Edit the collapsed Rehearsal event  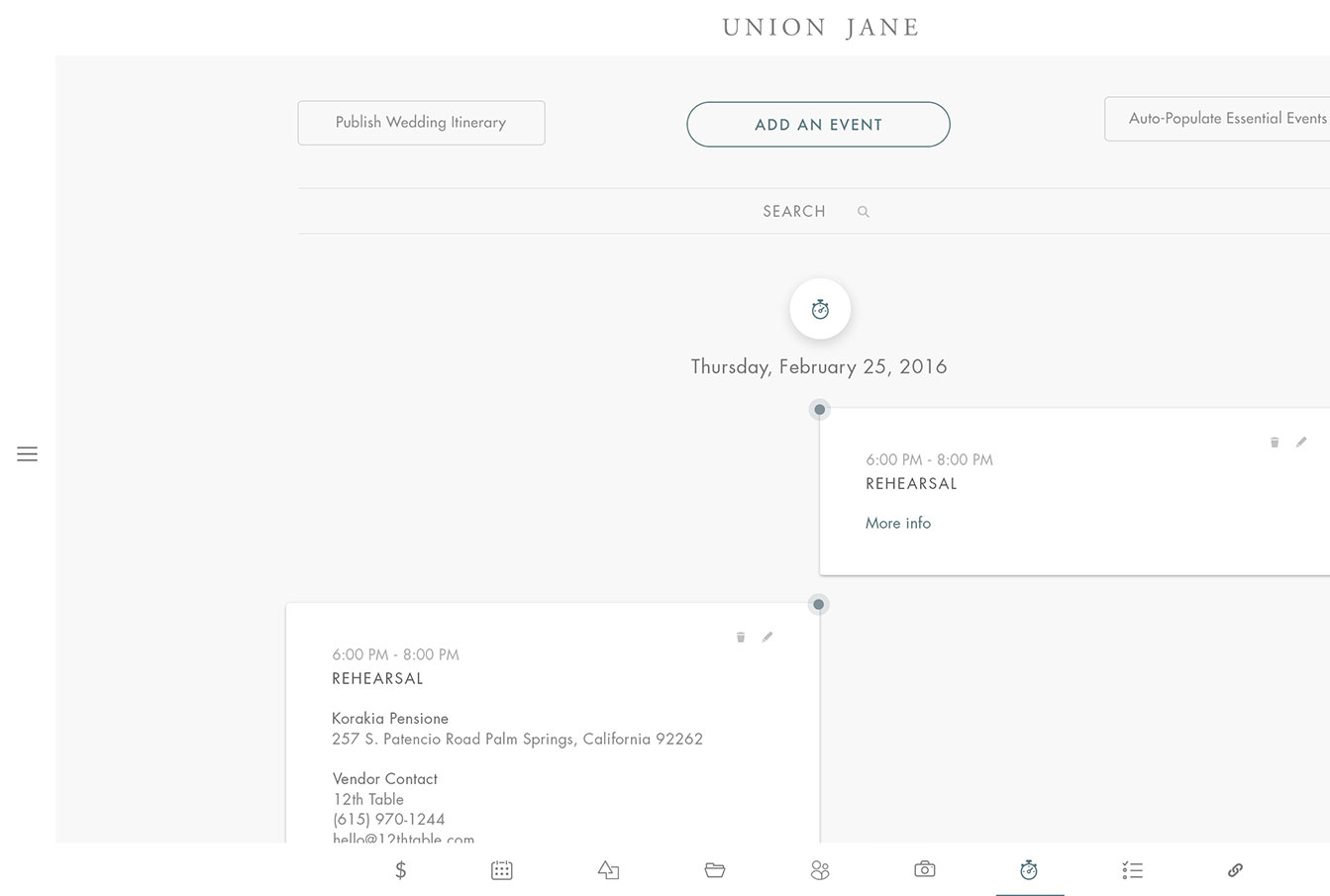[x=1301, y=442]
